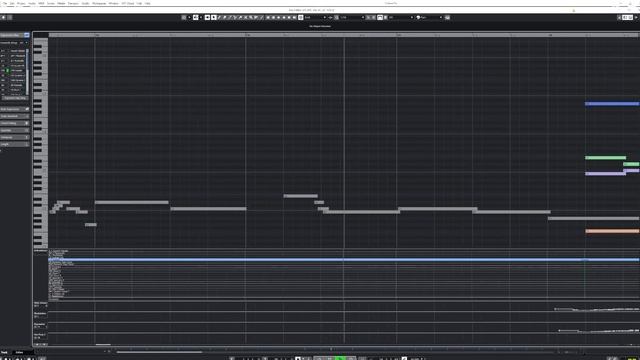
Task: Select the blue note at right edge
Action: tap(612, 104)
